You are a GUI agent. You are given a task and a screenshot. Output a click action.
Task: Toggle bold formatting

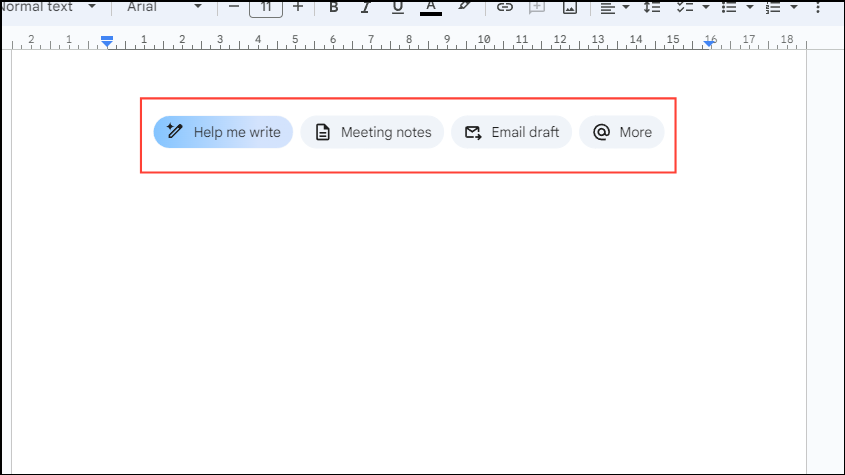(x=334, y=7)
